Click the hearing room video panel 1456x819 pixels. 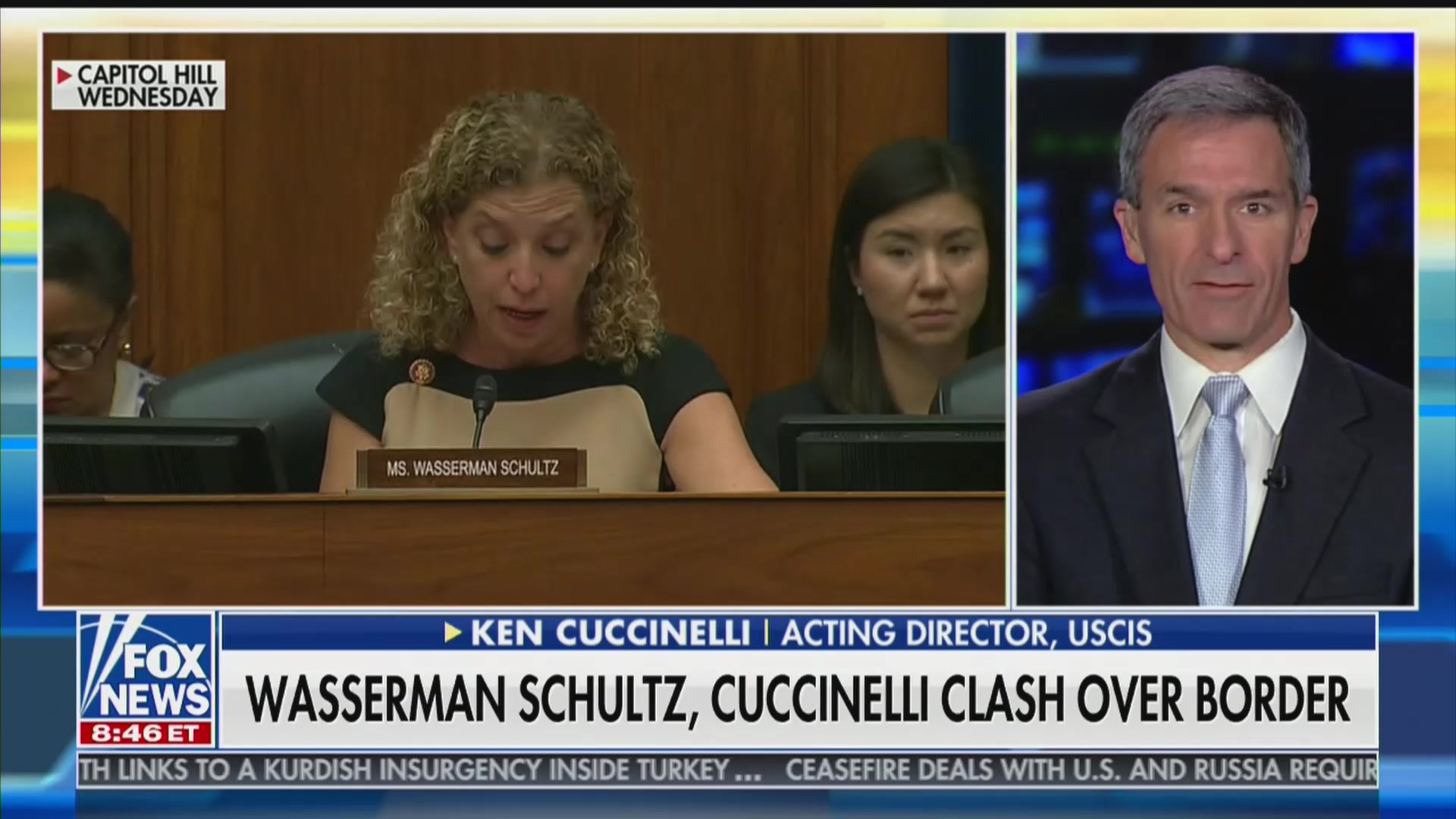coord(524,319)
